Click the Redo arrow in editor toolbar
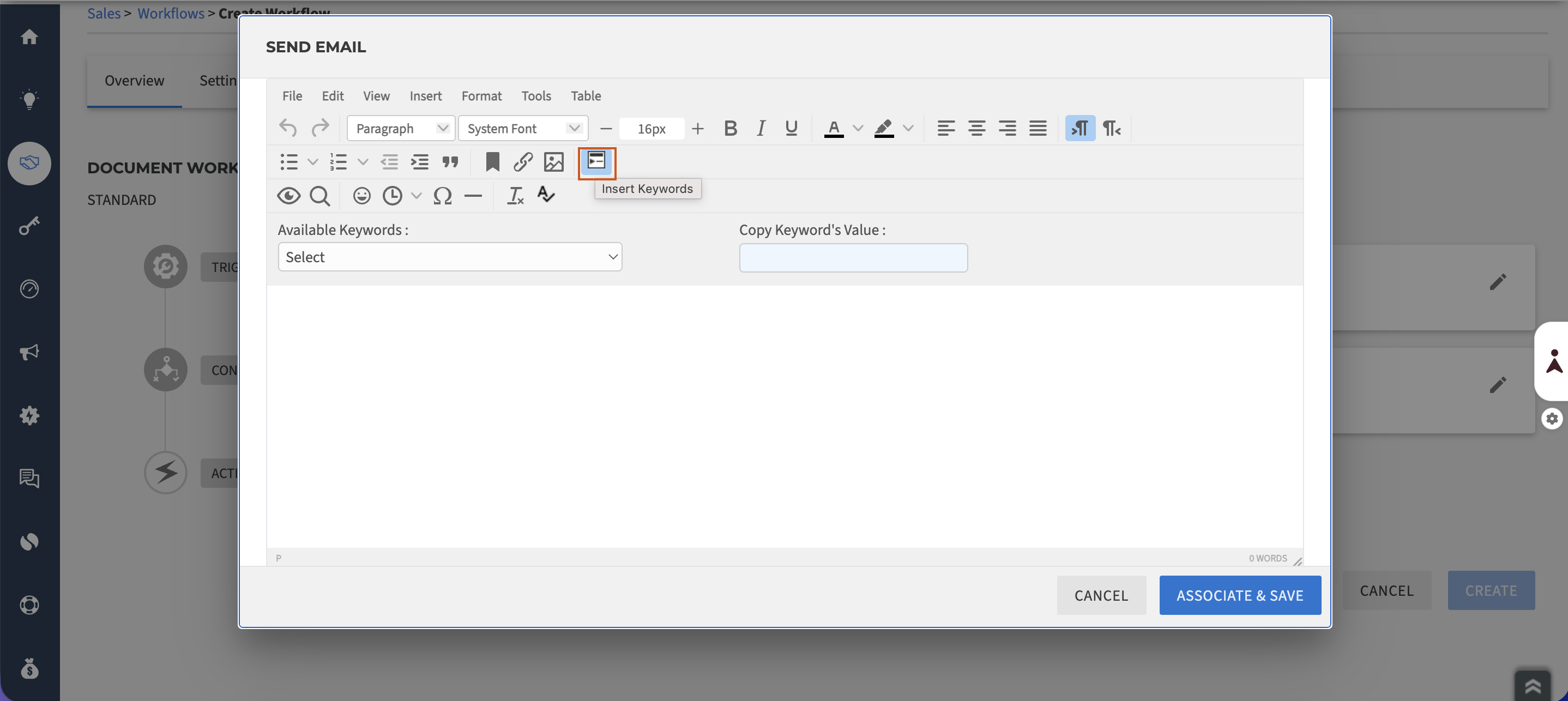The height and width of the screenshot is (701, 1568). (x=319, y=129)
